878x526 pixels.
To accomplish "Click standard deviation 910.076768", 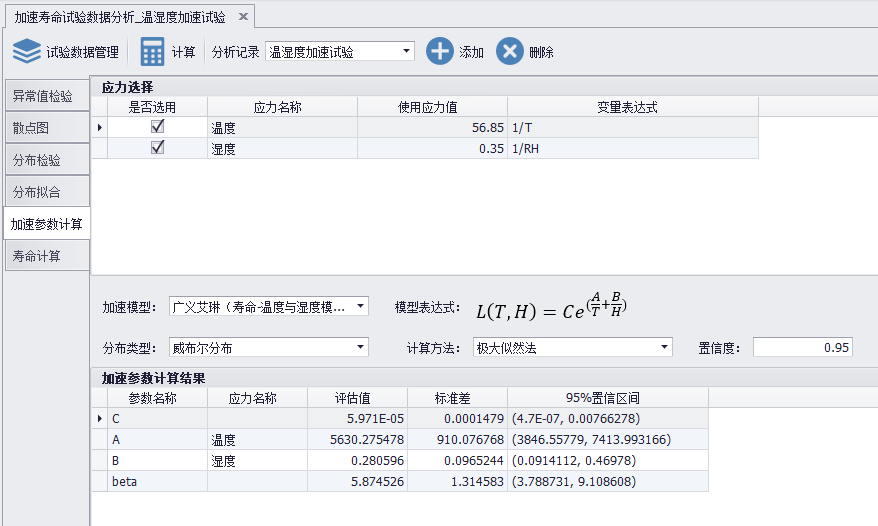I will click(457, 440).
